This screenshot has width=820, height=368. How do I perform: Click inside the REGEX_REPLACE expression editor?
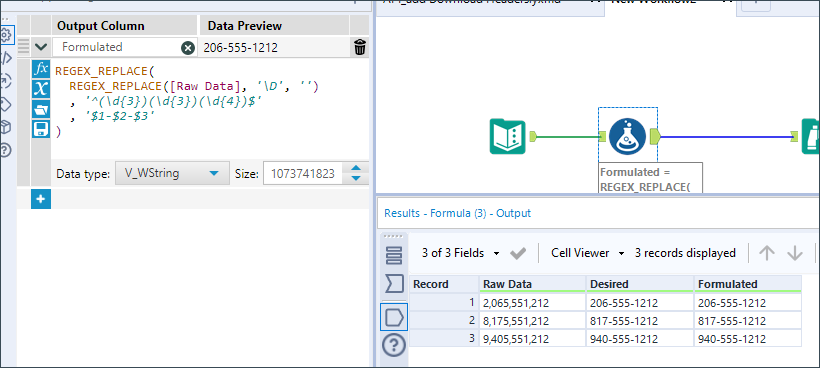209,107
